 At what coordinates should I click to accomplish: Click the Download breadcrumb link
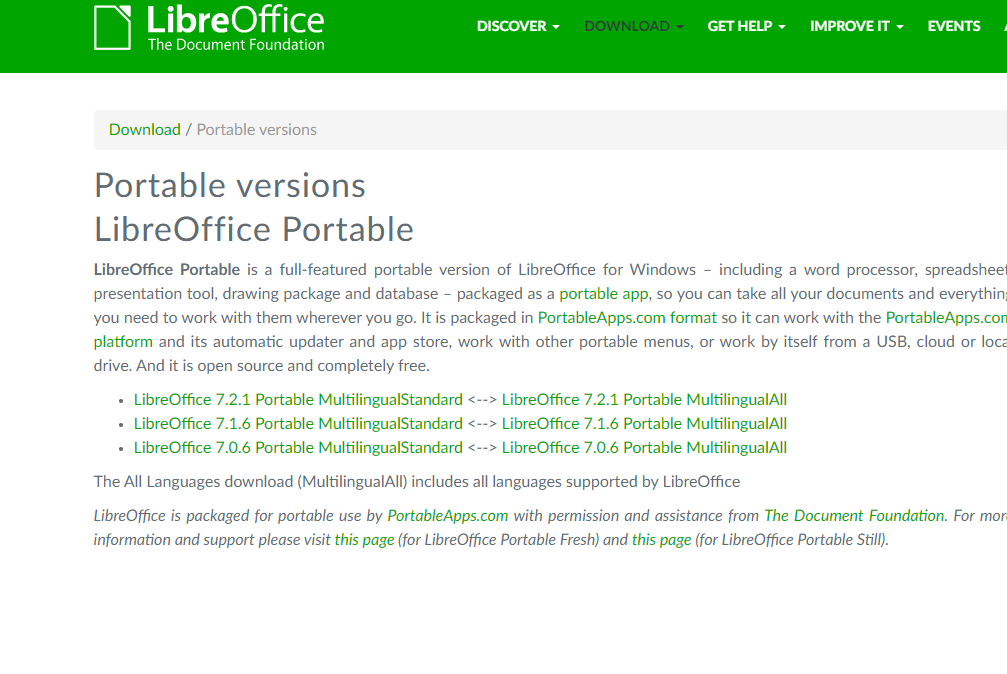point(144,130)
